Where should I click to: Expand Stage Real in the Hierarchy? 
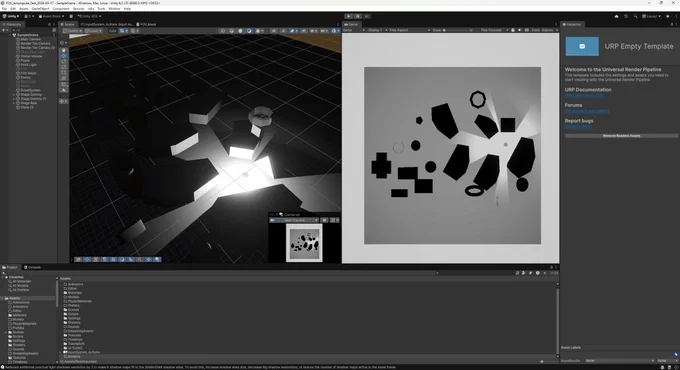tap(14, 103)
